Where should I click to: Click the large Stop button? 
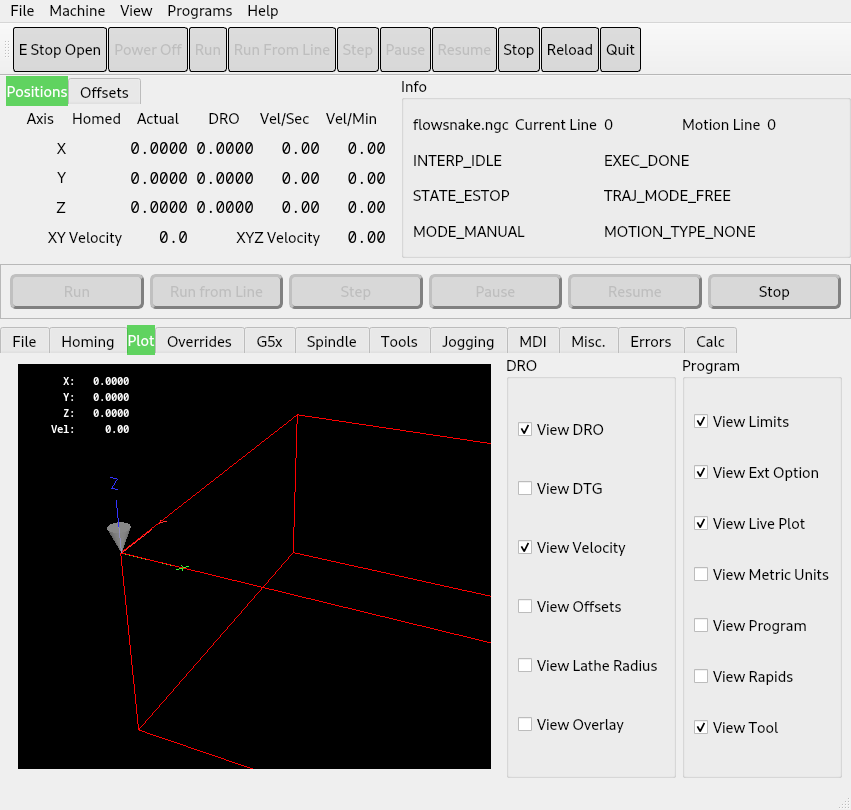pos(774,292)
